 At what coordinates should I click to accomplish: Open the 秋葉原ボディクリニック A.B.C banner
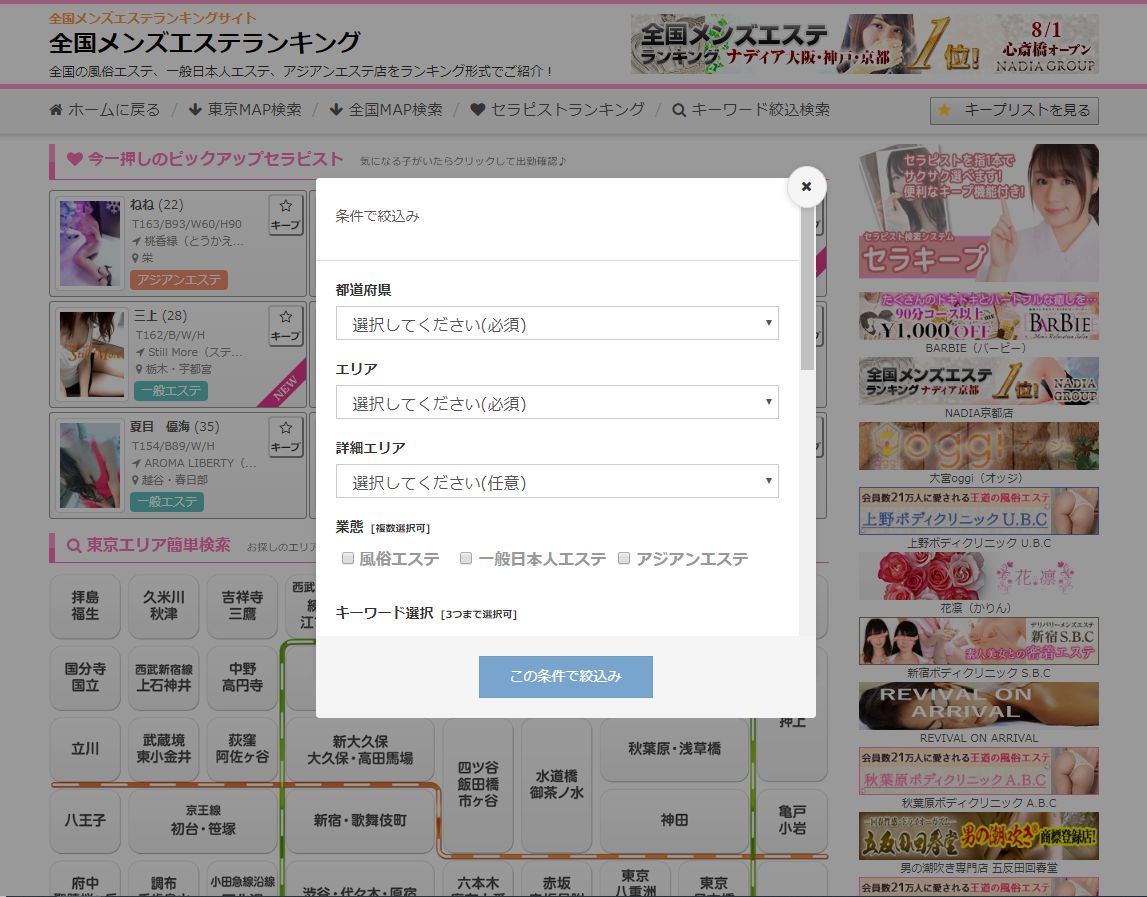point(979,771)
